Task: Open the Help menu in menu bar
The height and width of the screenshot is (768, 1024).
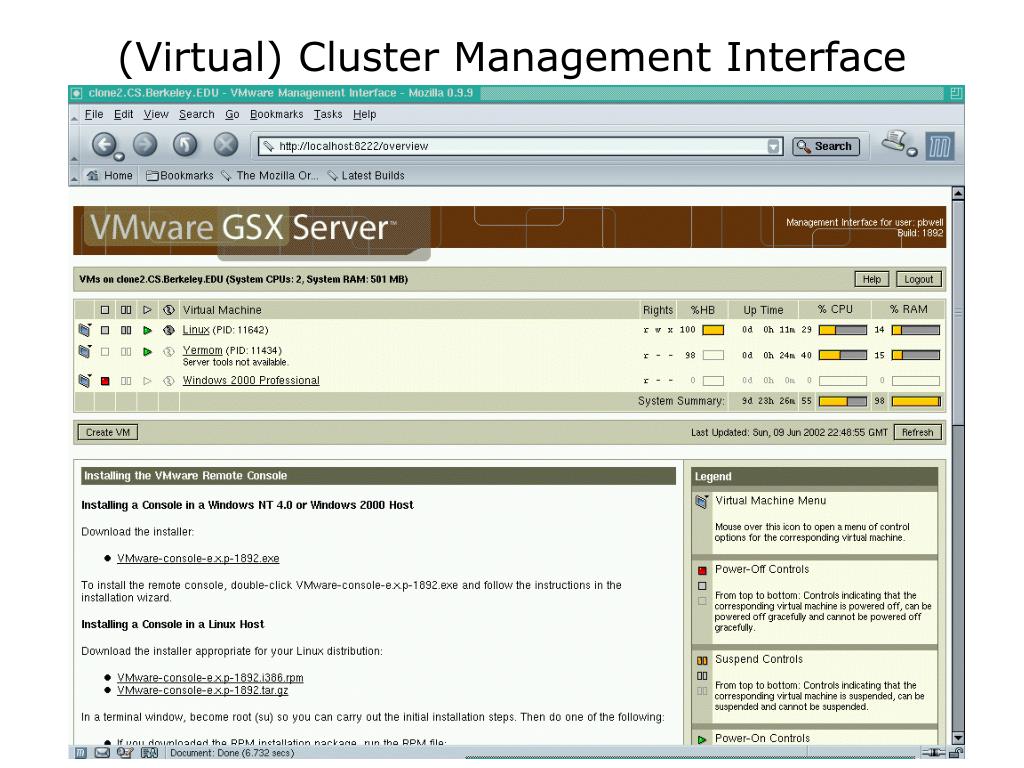Action: [364, 114]
